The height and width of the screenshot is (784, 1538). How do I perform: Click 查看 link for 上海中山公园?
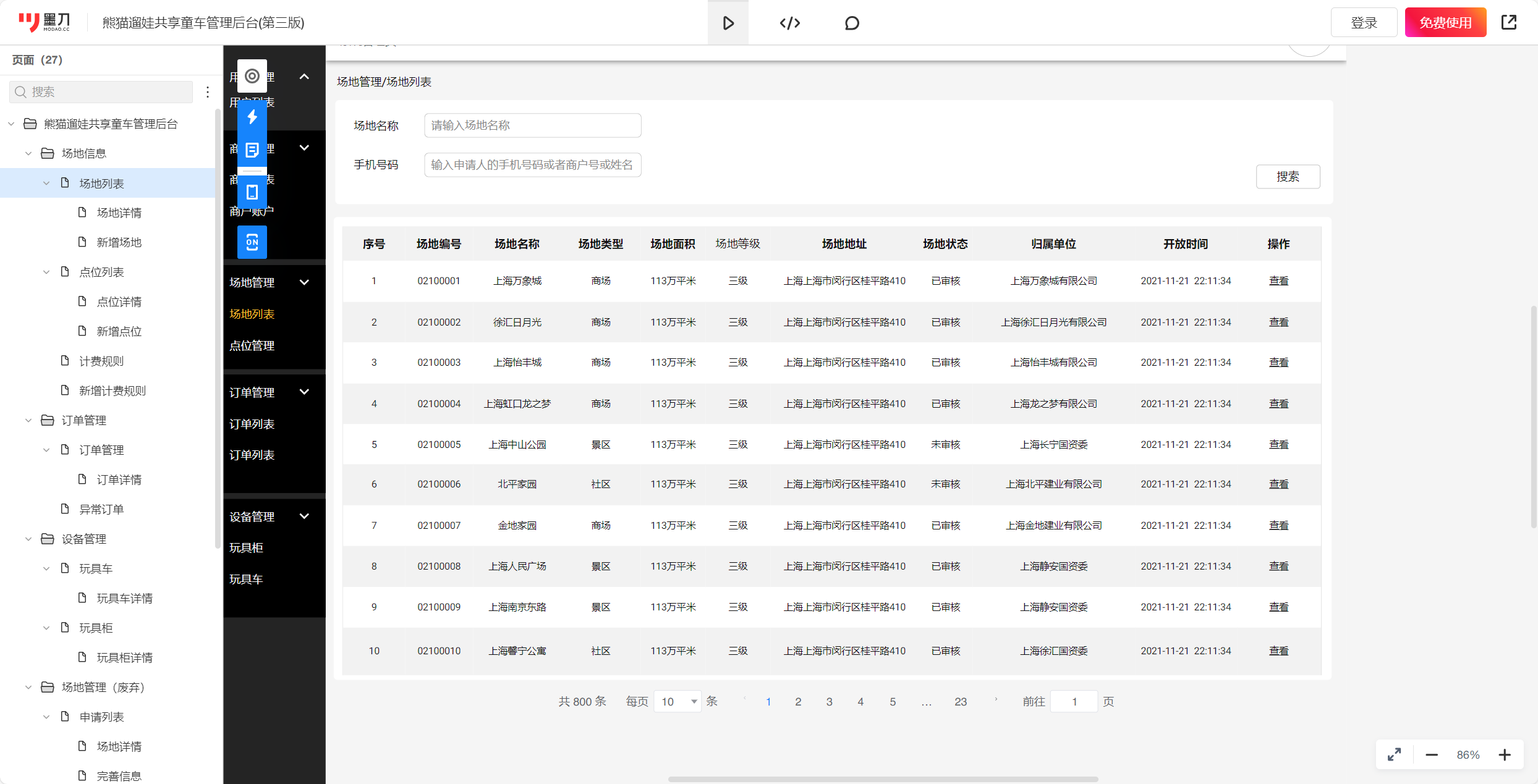coord(1278,444)
